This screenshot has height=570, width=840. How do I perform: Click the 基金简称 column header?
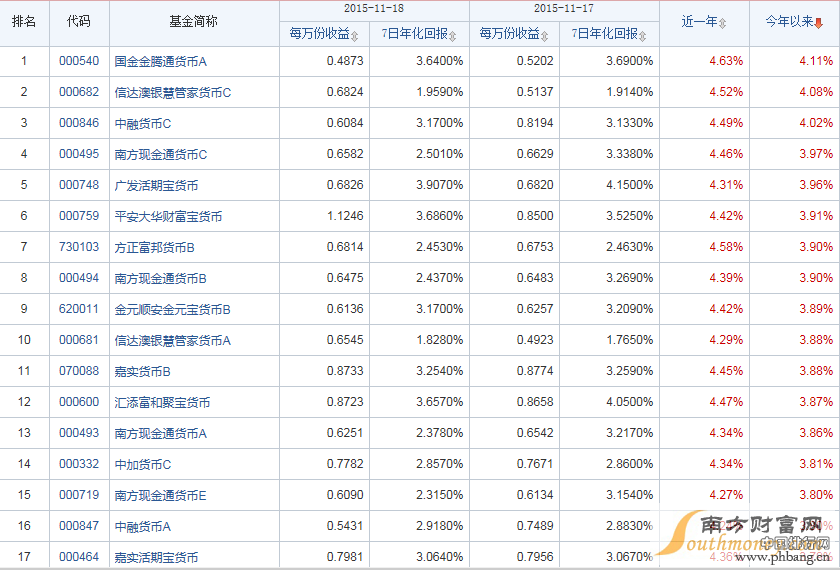(193, 22)
